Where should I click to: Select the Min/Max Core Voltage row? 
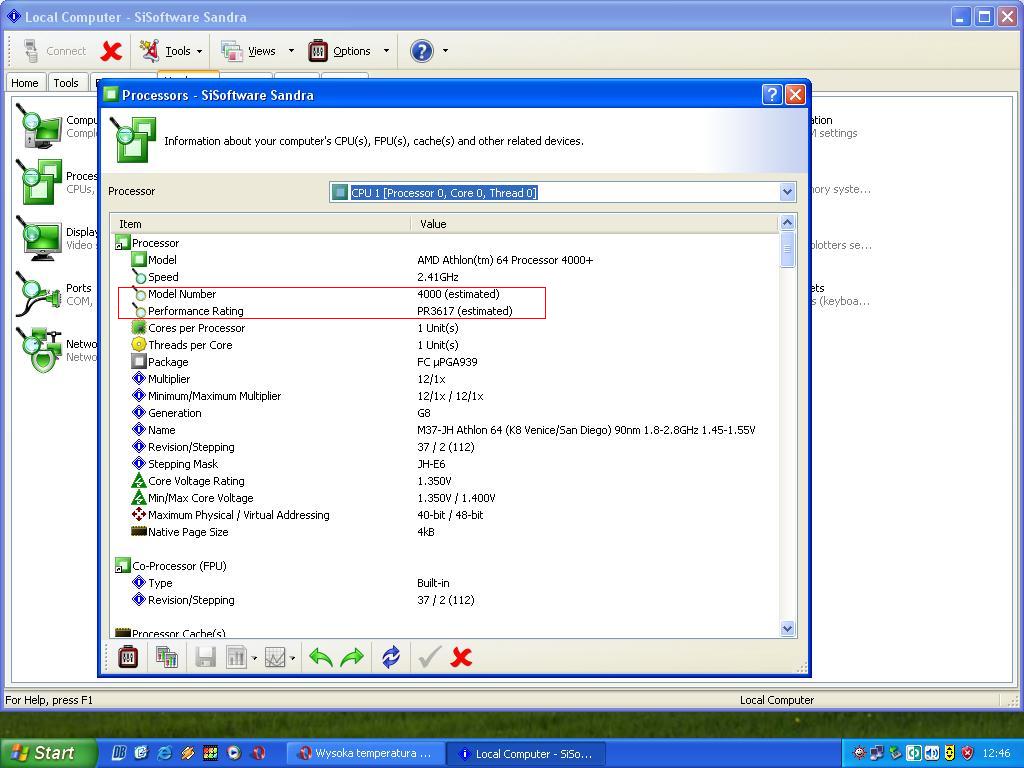444,498
